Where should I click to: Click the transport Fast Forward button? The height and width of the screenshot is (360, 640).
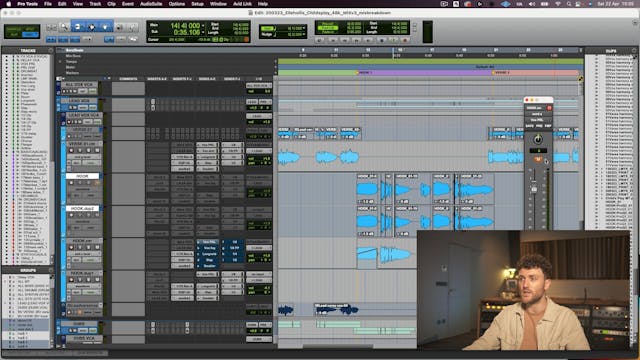pyautogui.click(x=356, y=40)
